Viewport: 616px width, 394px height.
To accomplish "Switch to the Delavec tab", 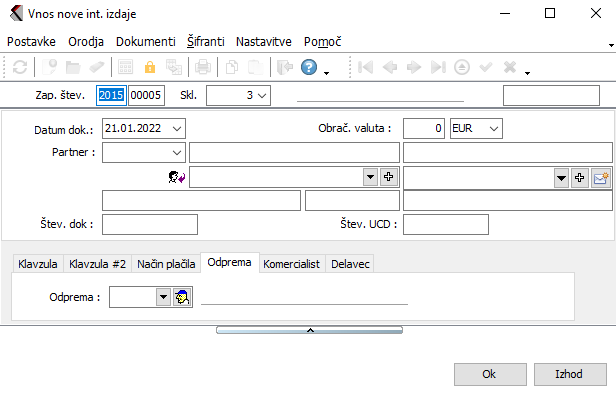I will 350,264.
